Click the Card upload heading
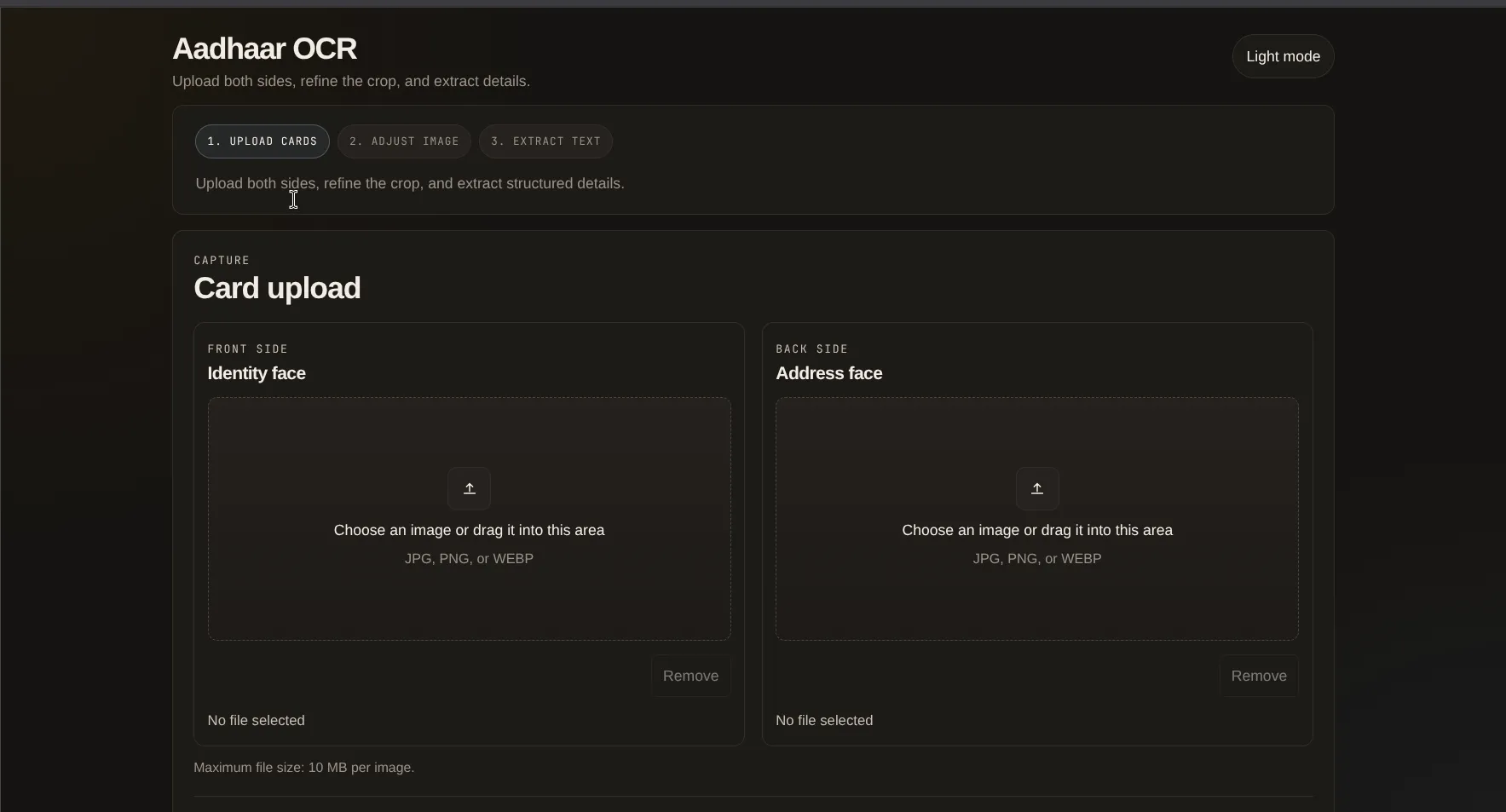This screenshot has height=812, width=1506. click(277, 288)
